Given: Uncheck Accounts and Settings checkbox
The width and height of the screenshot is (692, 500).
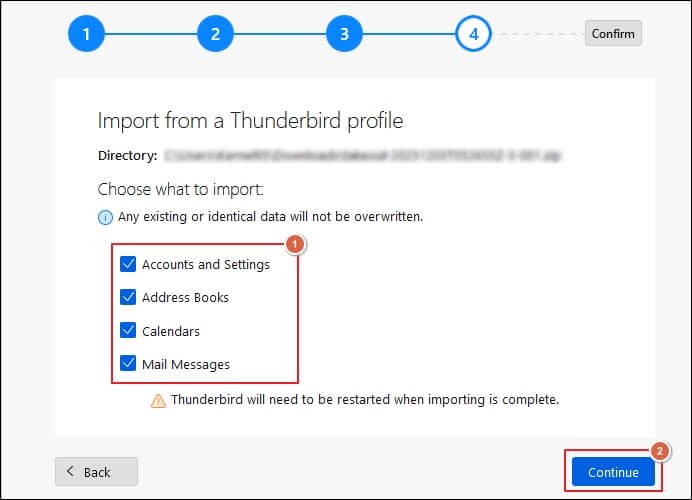Looking at the screenshot, I should click(128, 264).
